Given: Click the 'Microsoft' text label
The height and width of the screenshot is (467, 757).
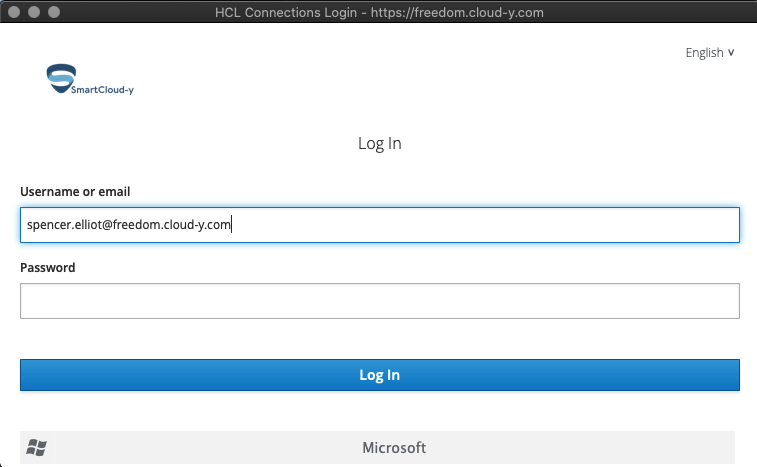Looking at the screenshot, I should 394,448.
